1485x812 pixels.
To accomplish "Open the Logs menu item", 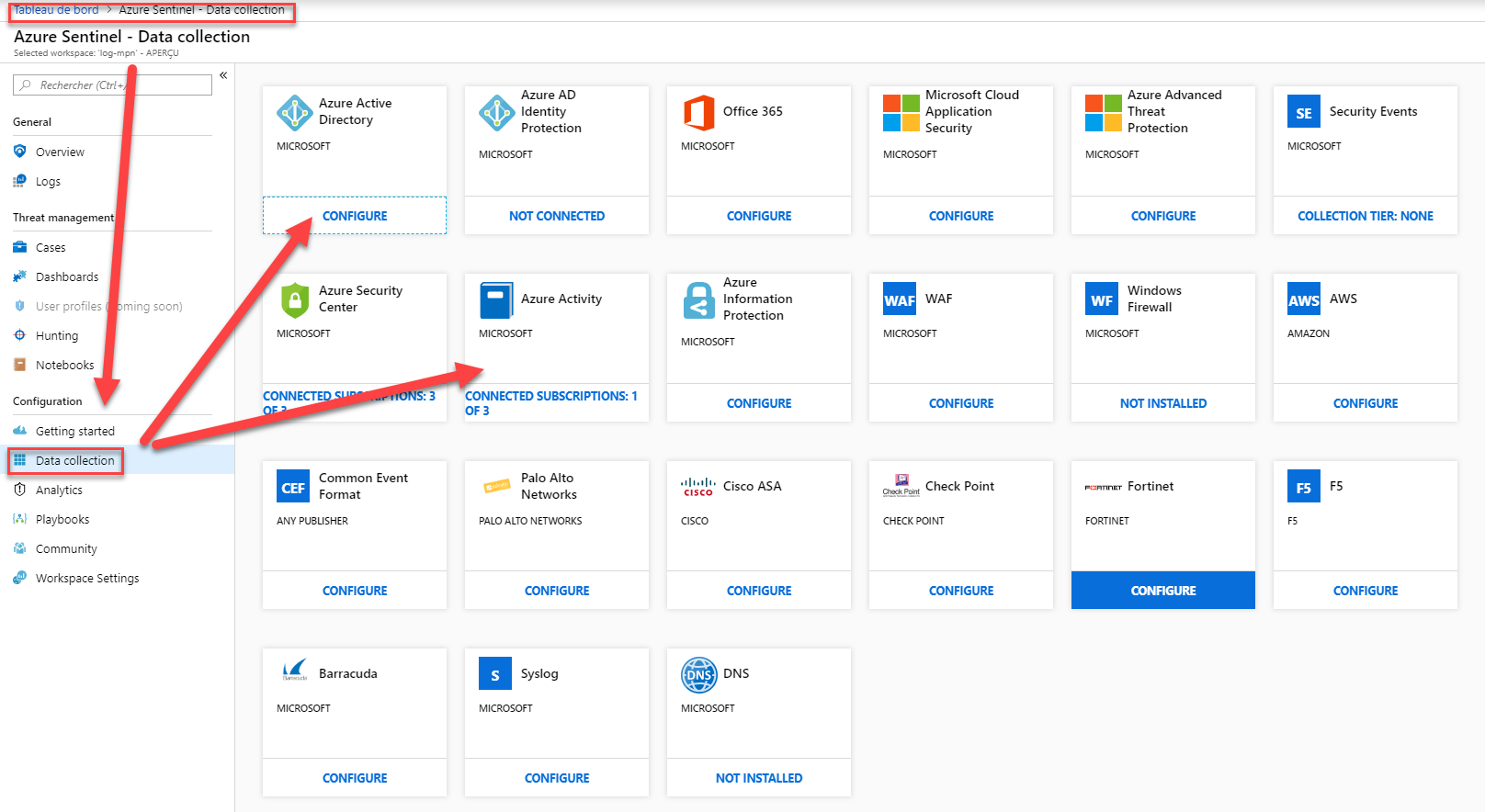I will 48,181.
